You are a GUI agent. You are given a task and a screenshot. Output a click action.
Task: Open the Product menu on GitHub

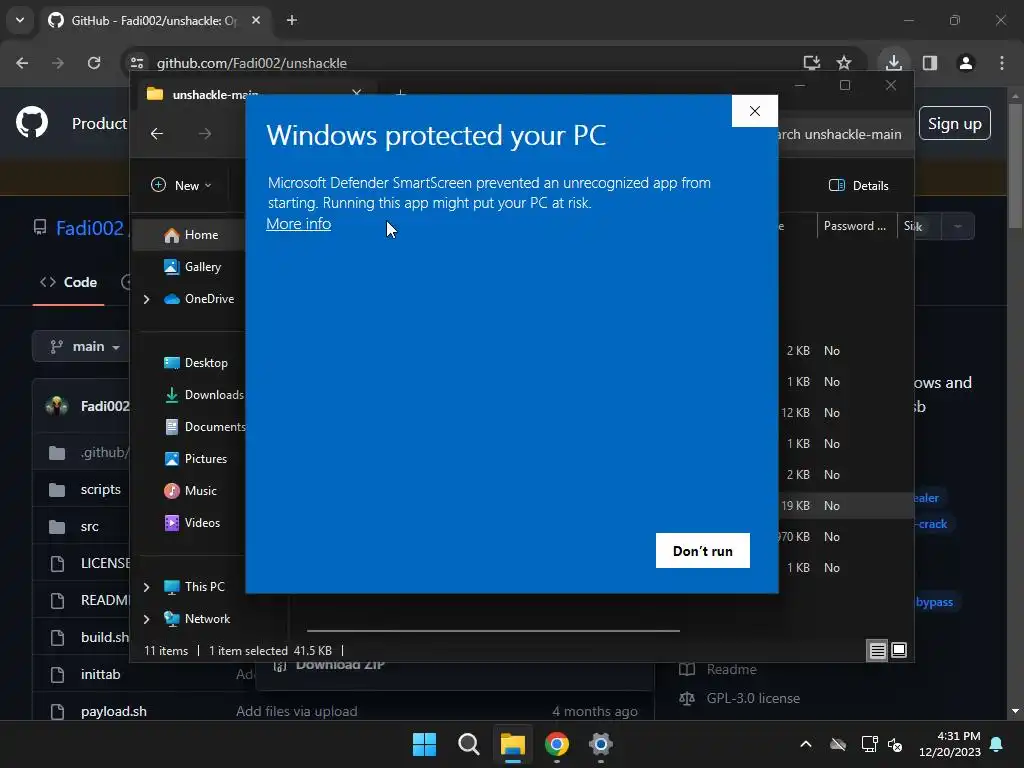click(99, 123)
